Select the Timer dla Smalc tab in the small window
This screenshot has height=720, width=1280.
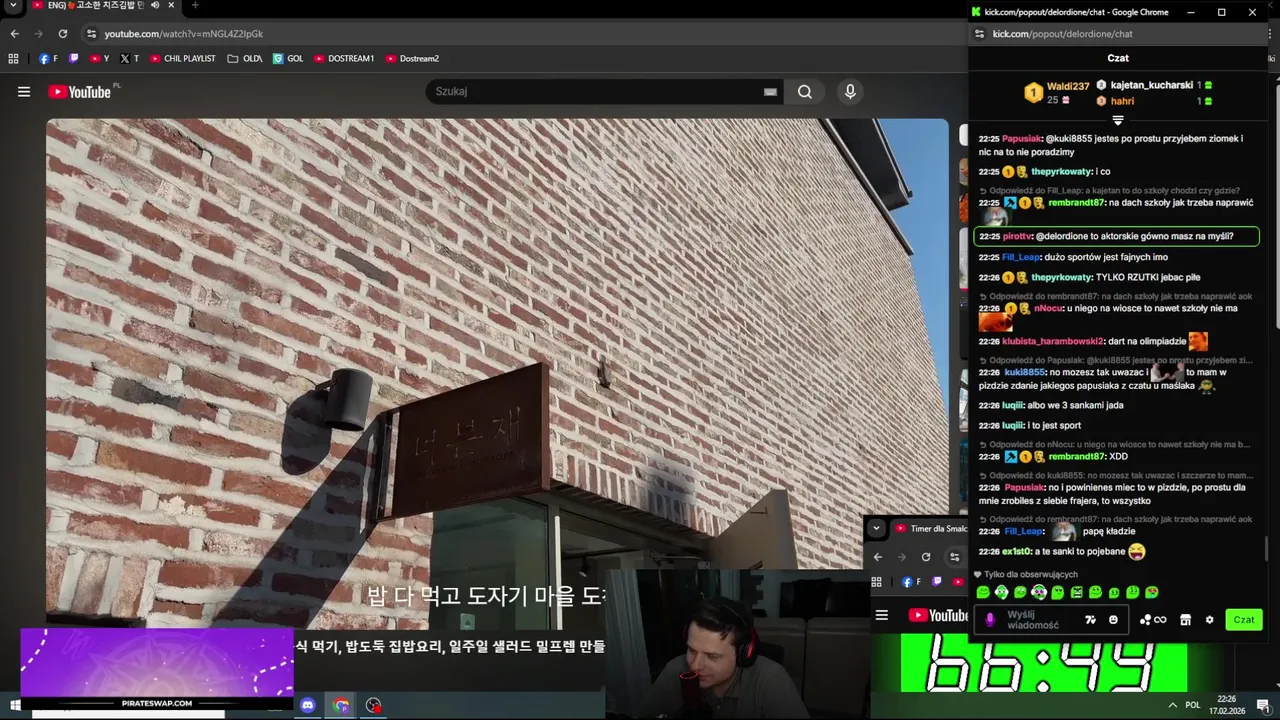click(930, 529)
